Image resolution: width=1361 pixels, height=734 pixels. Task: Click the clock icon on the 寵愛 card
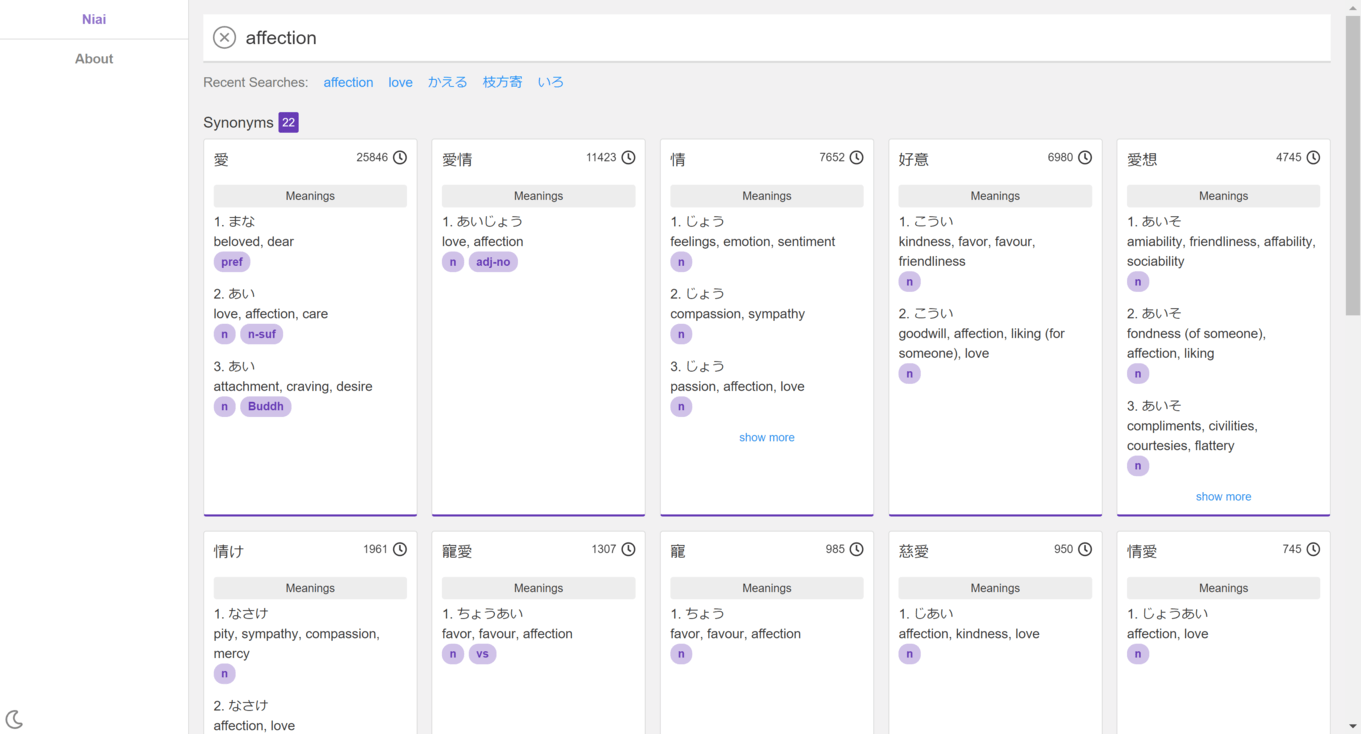[x=628, y=550]
